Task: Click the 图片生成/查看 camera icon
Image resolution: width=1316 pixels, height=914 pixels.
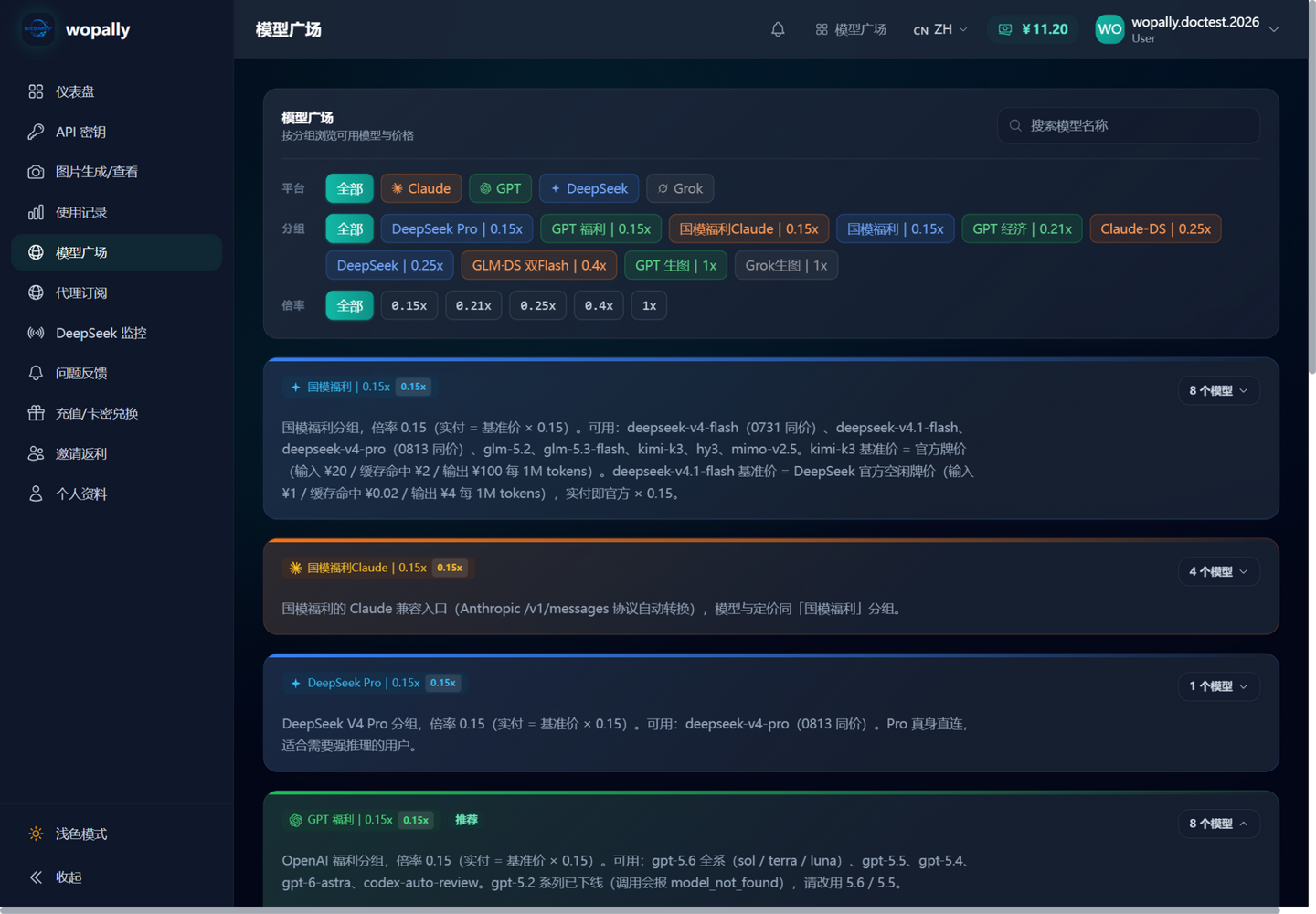Action: pos(36,172)
